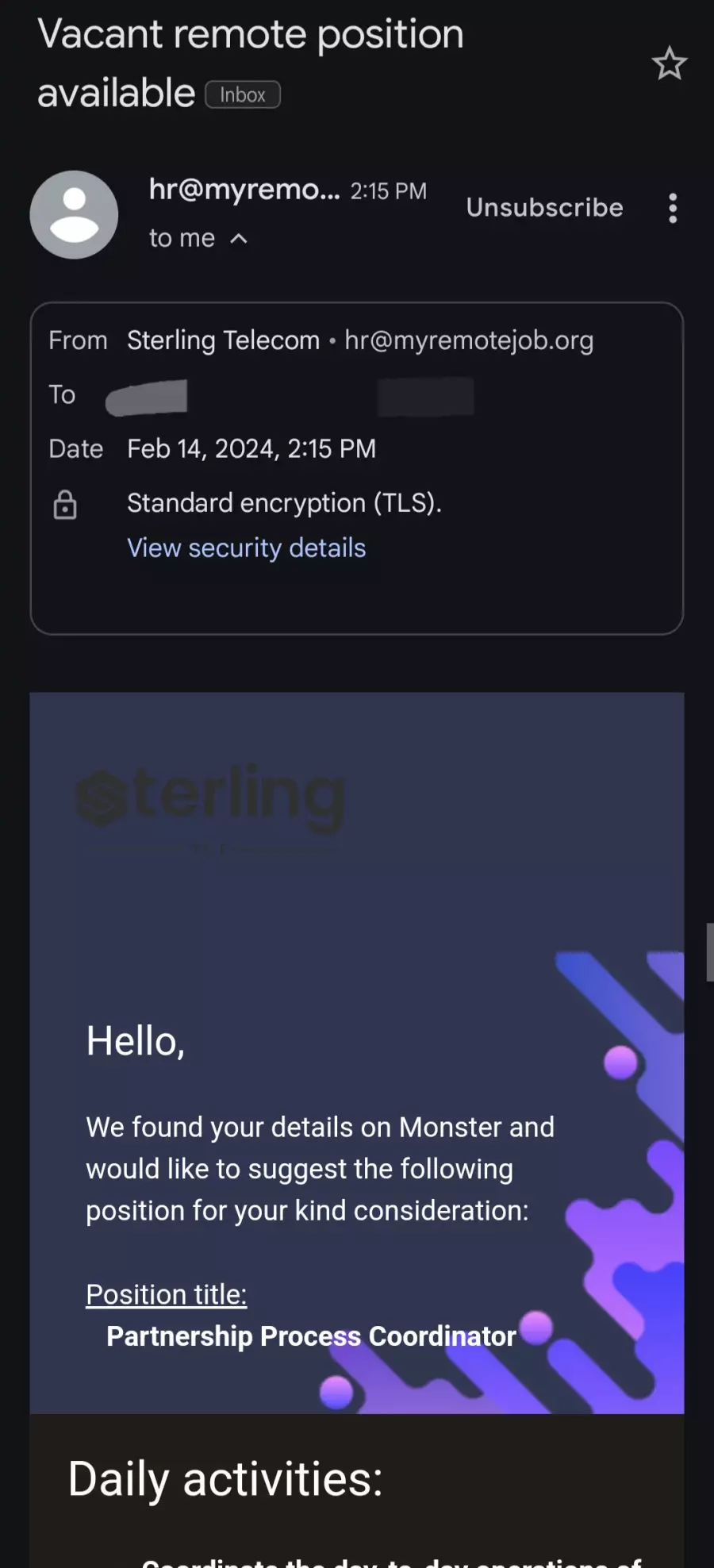
Task: Tap the Position title underlined text
Action: (167, 1294)
